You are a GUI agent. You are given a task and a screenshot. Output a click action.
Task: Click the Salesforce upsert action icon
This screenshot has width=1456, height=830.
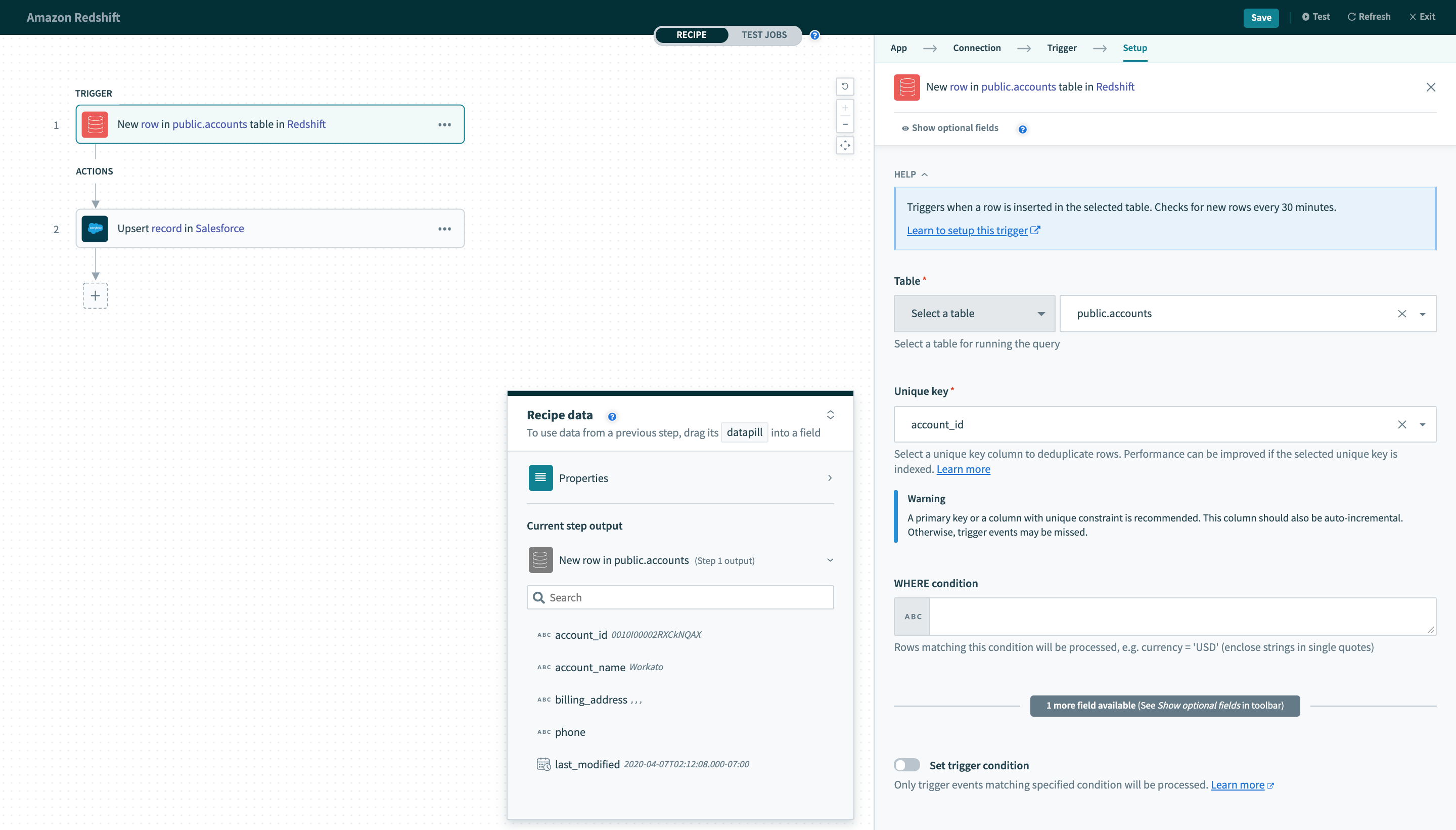(95, 228)
